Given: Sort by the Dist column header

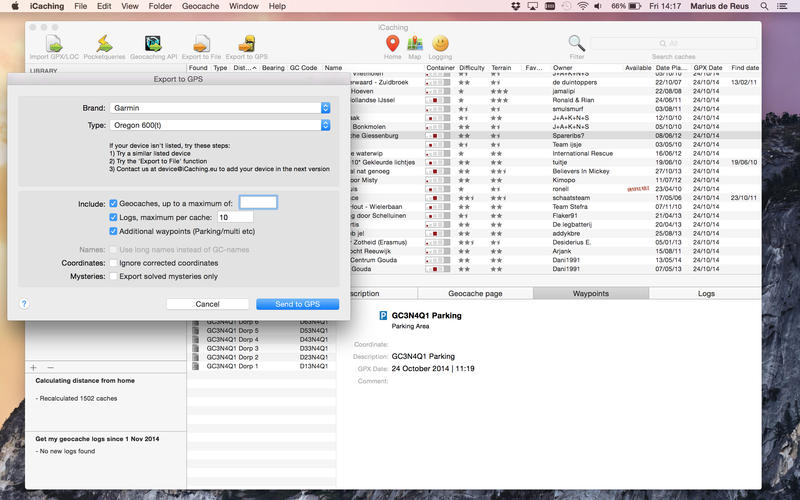Looking at the screenshot, I should tap(245, 68).
